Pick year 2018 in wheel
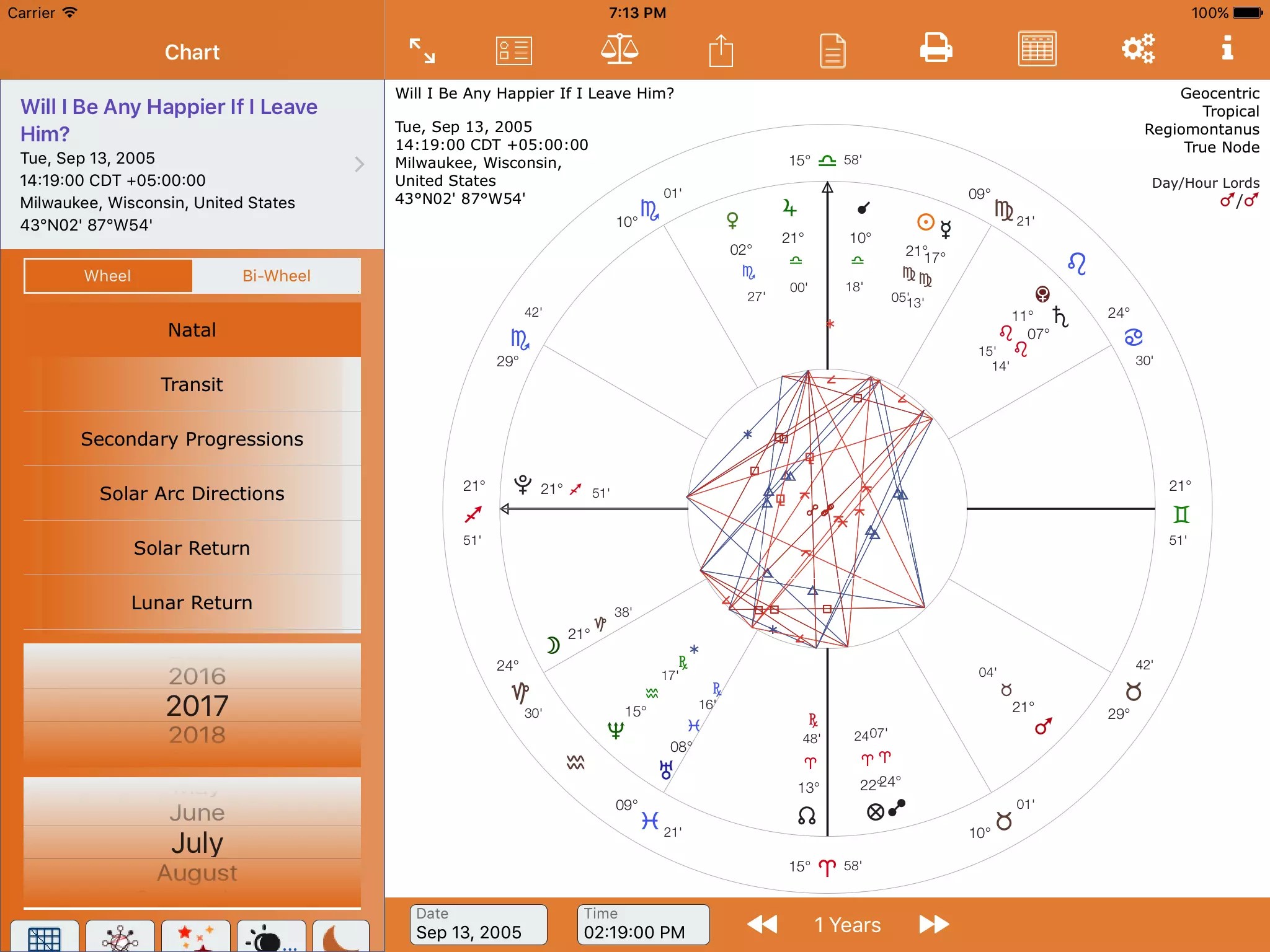Screen dimensions: 1270x952 coord(197,735)
